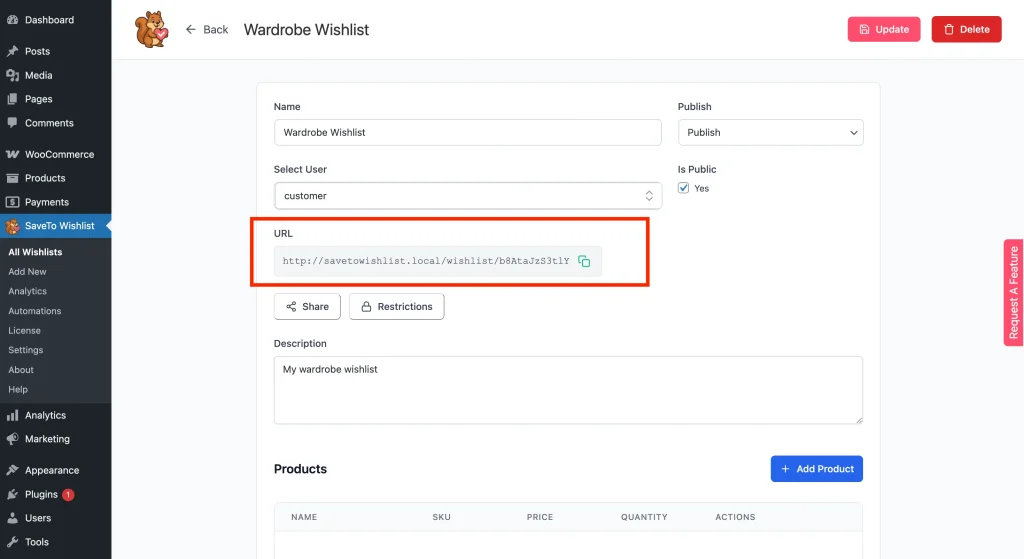Click the Comments bubble icon
The image size is (1024, 559).
[12, 123]
